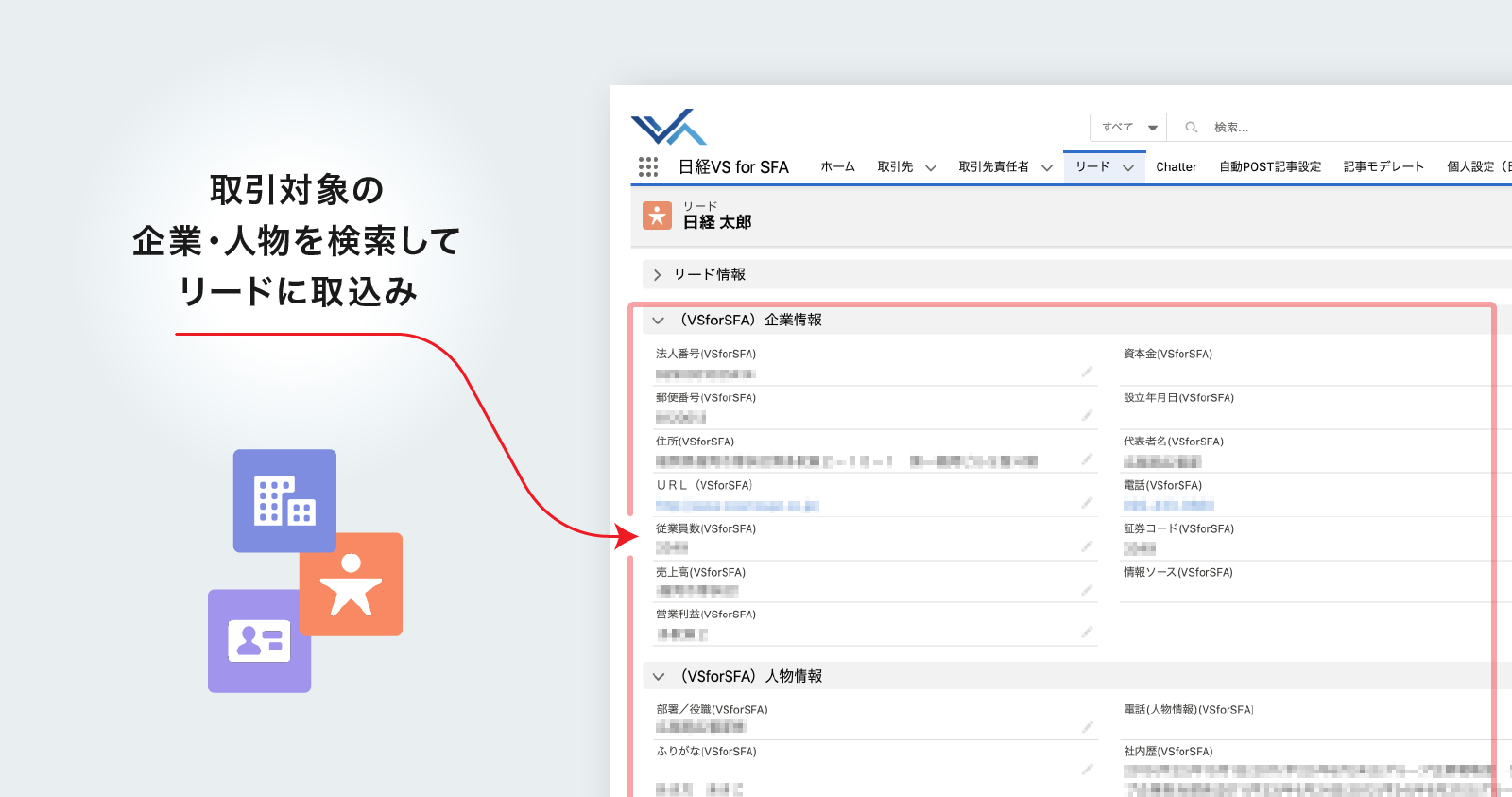Click the purple contact card icon

(x=259, y=641)
